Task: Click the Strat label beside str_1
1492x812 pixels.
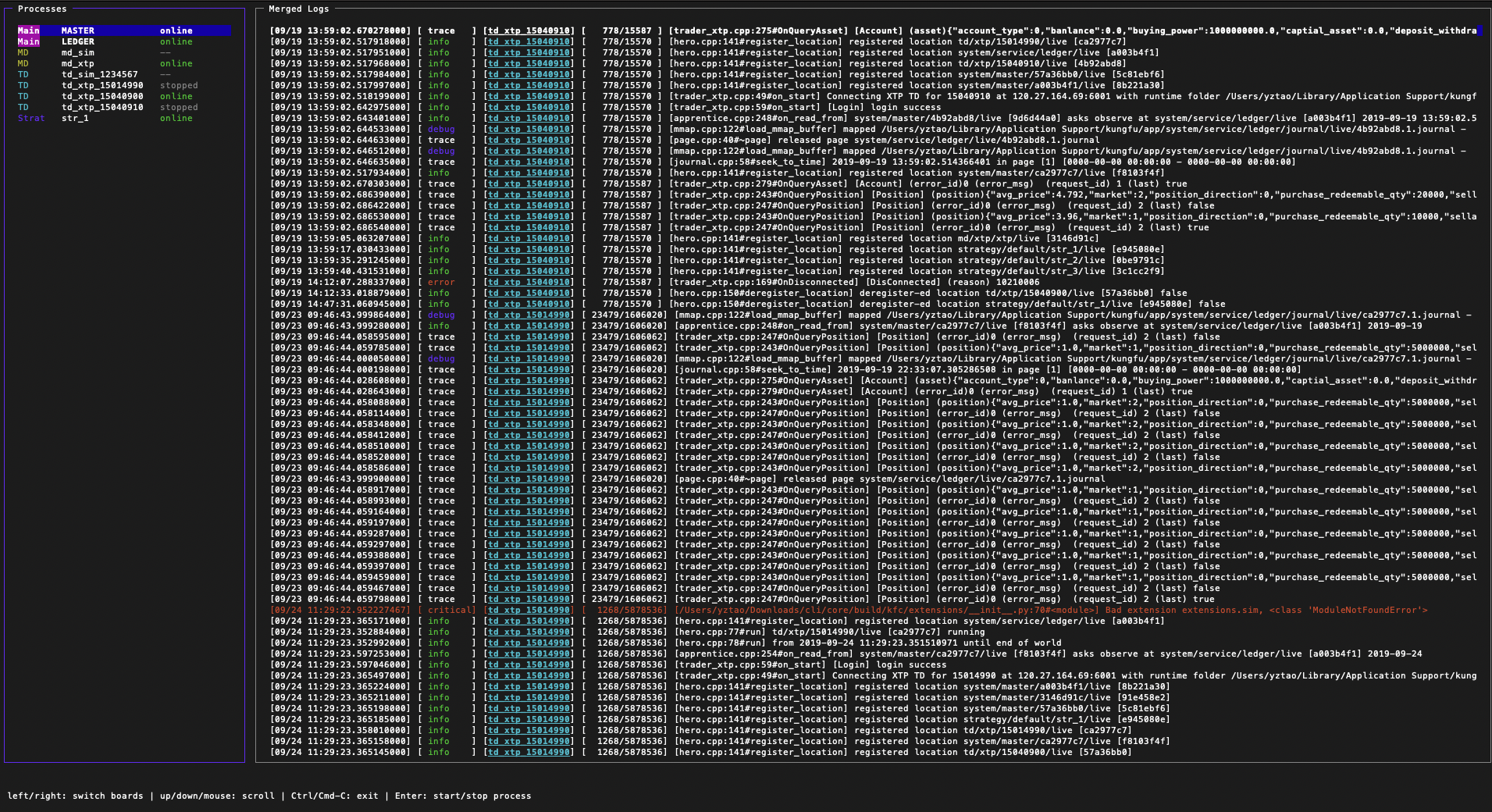Action: (31, 118)
